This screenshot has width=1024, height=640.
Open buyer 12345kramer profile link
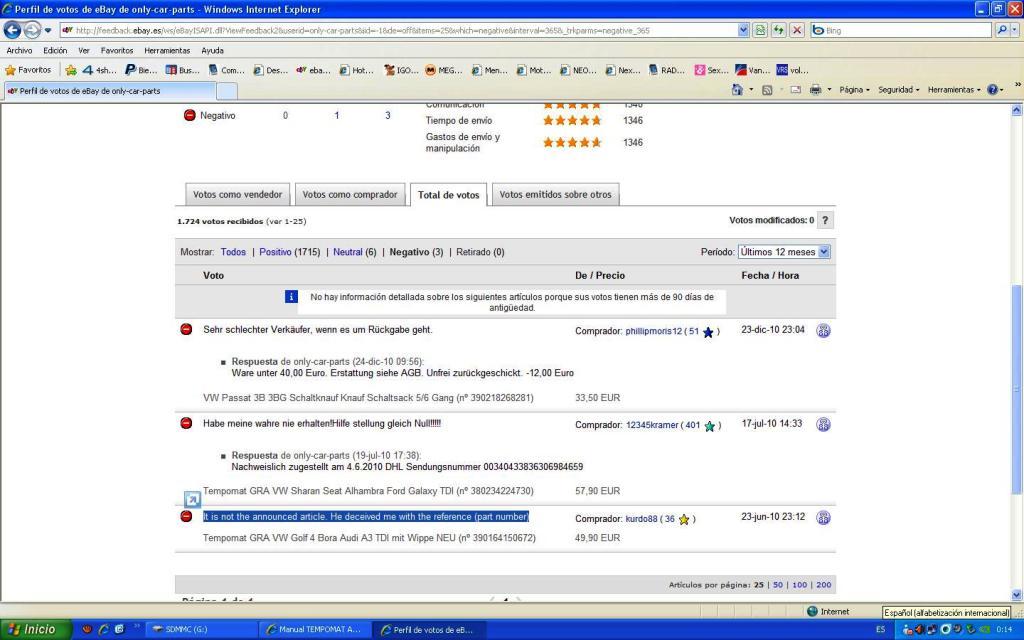click(652, 425)
